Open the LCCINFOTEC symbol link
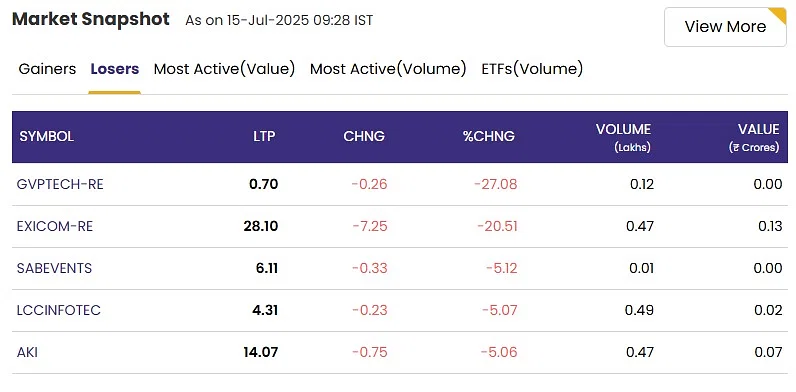This screenshot has width=796, height=392. click(59, 310)
